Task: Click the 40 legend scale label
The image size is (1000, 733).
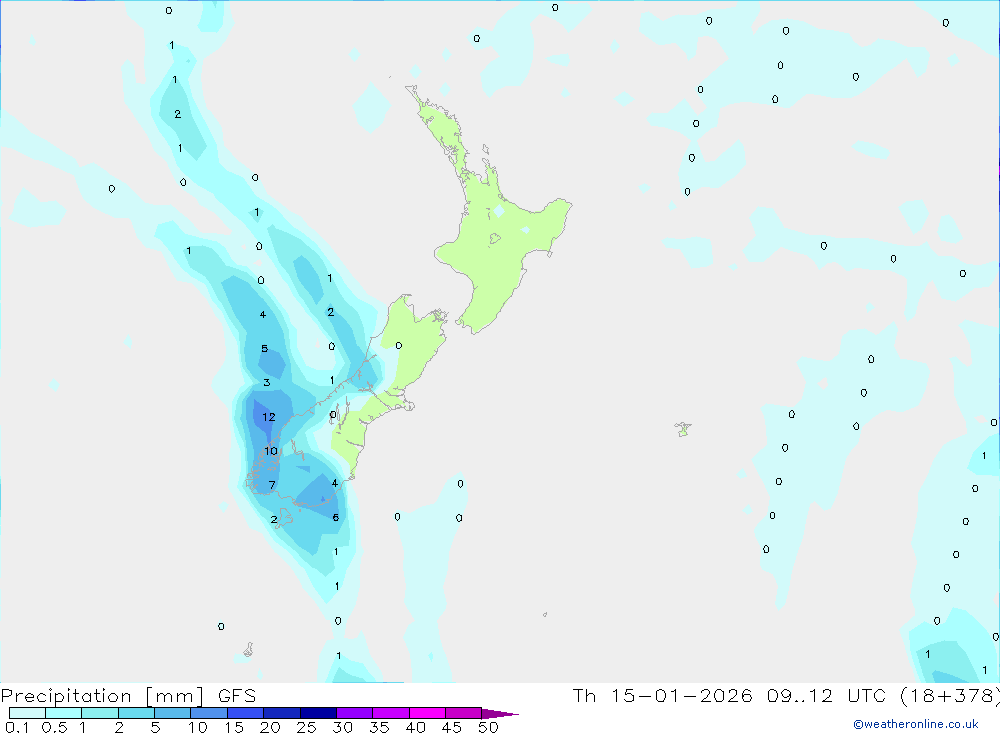Action: [416, 727]
